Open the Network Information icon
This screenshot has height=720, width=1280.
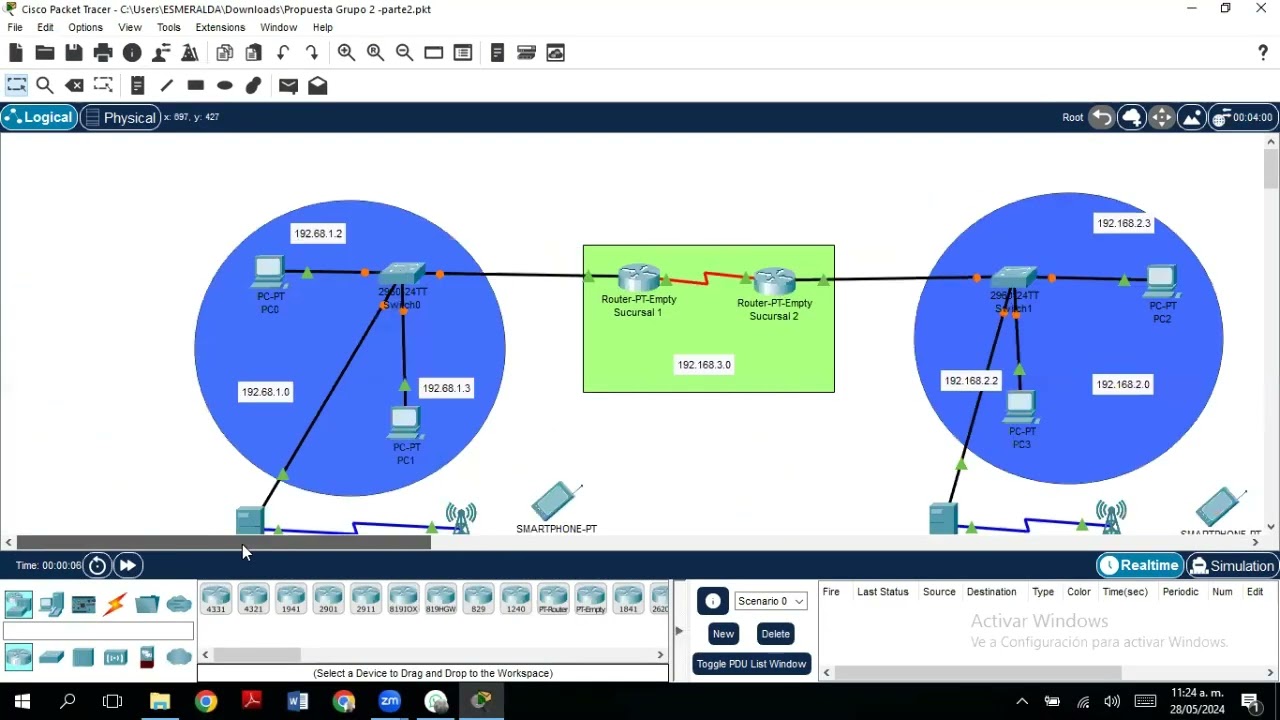132,53
